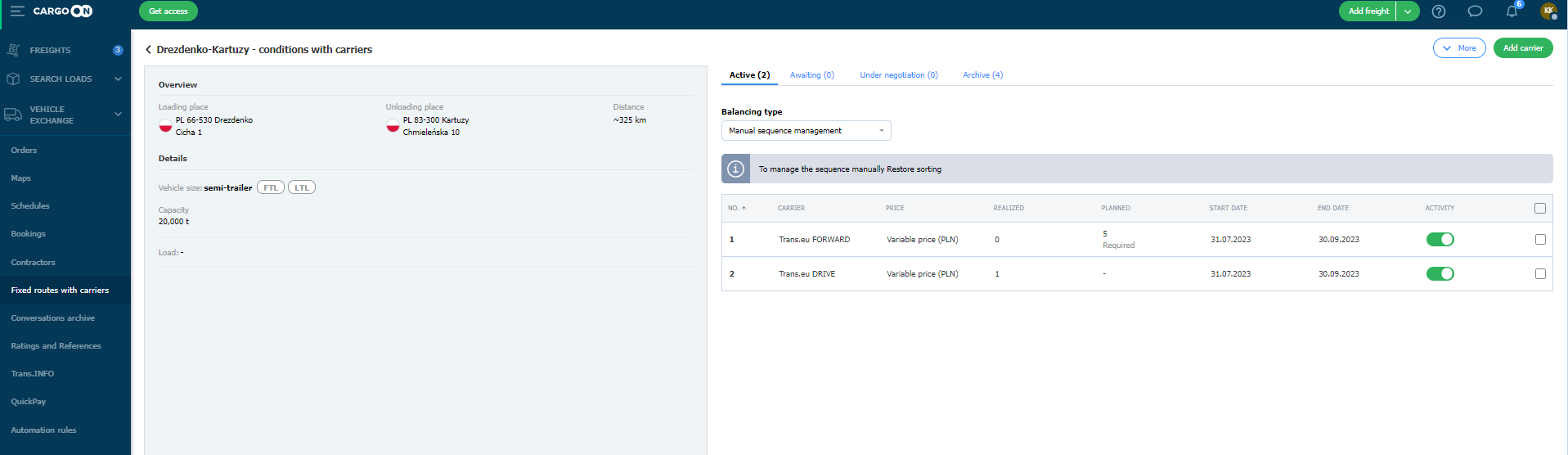Click the Polish flag at unloading place

[x=393, y=126]
